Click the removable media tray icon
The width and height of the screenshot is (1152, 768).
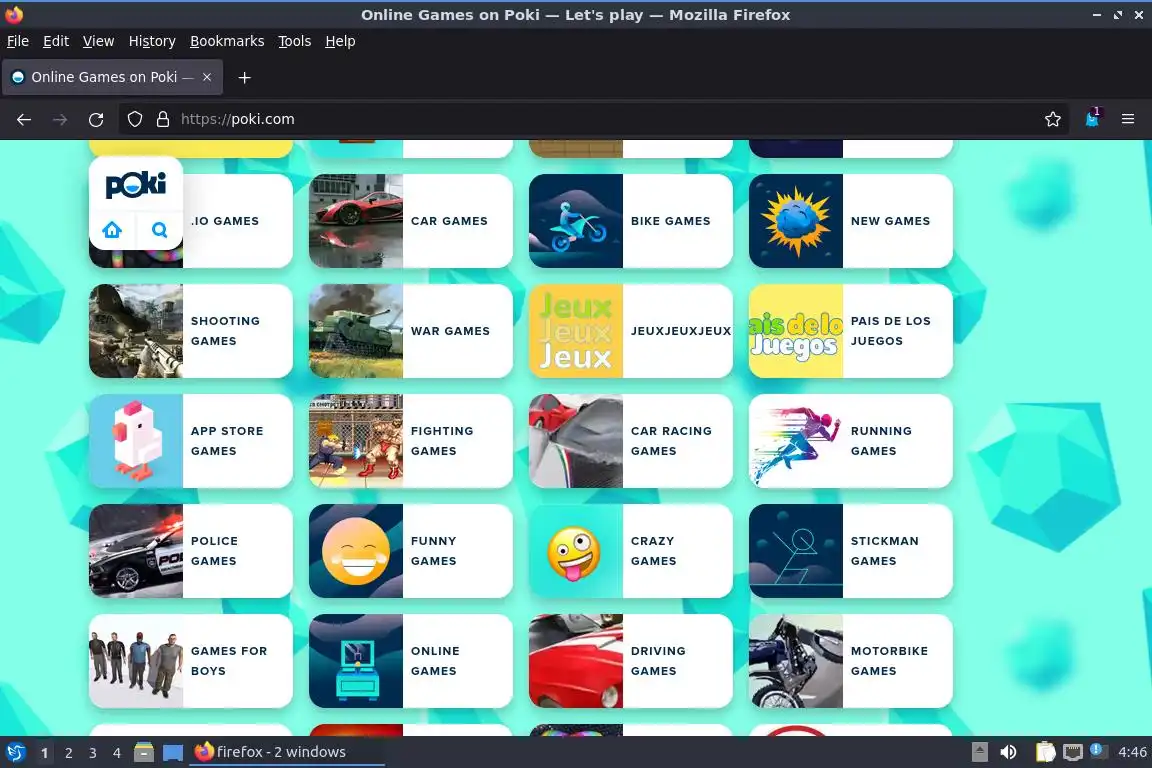(x=979, y=752)
